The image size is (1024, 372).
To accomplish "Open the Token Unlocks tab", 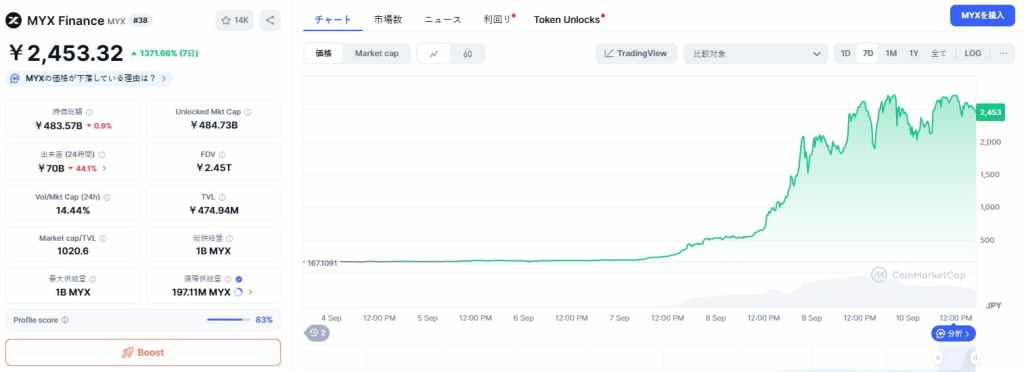I will [x=567, y=20].
